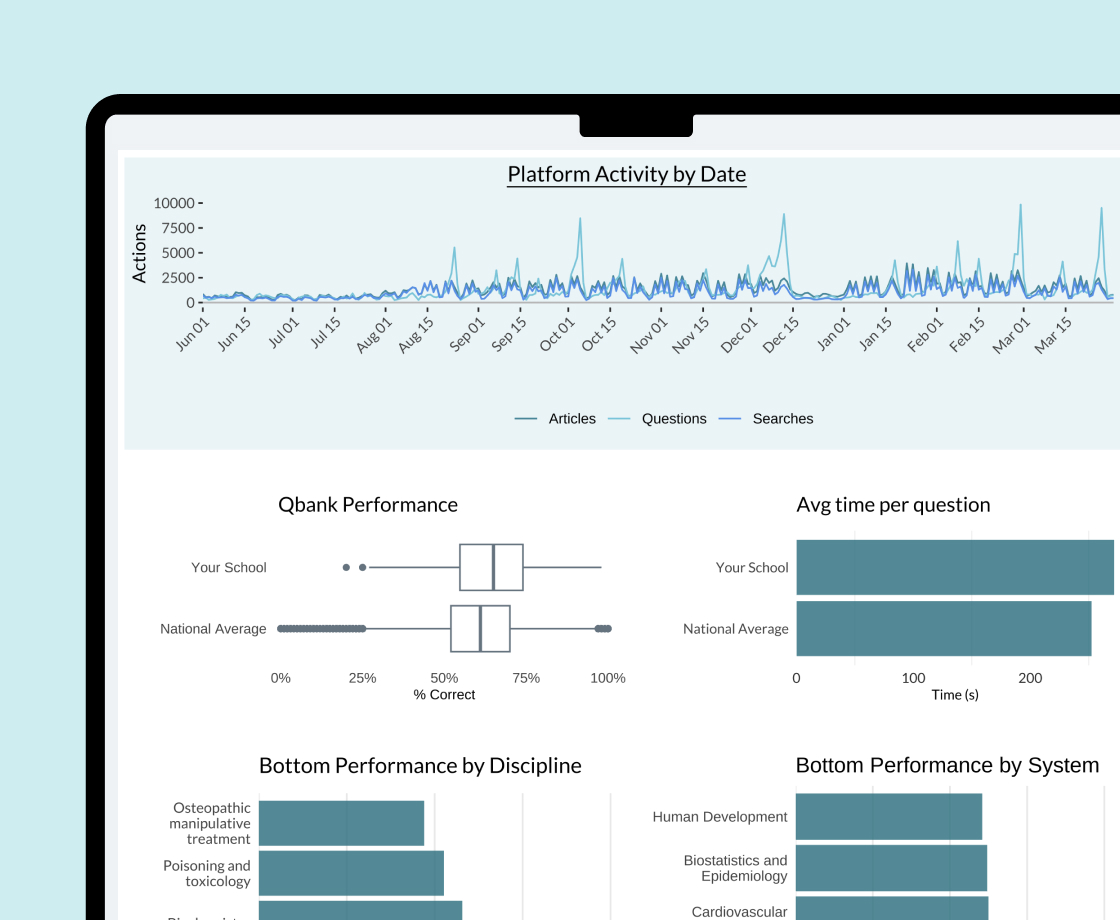1120x920 pixels.
Task: Select the Poisoning and toxicology bar
Action: click(351, 873)
